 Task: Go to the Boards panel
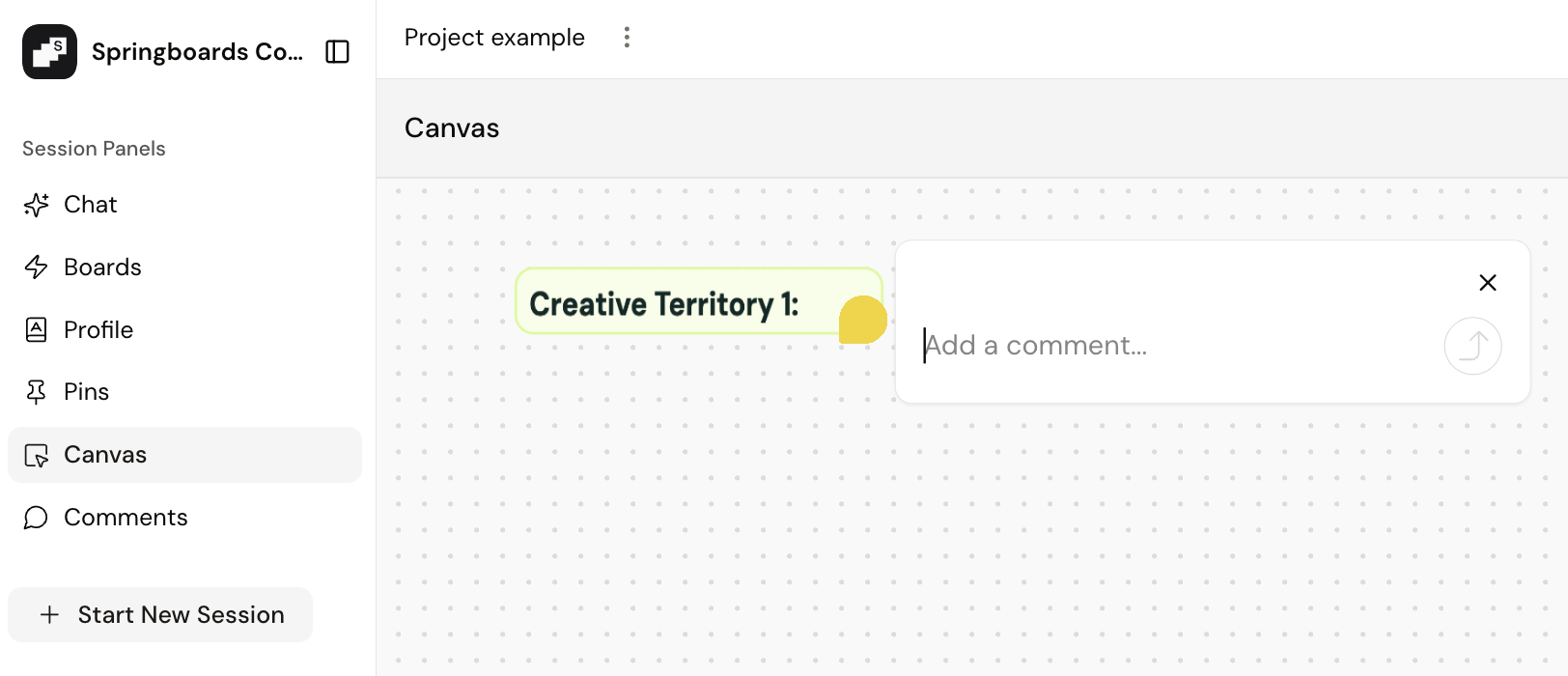pos(102,268)
